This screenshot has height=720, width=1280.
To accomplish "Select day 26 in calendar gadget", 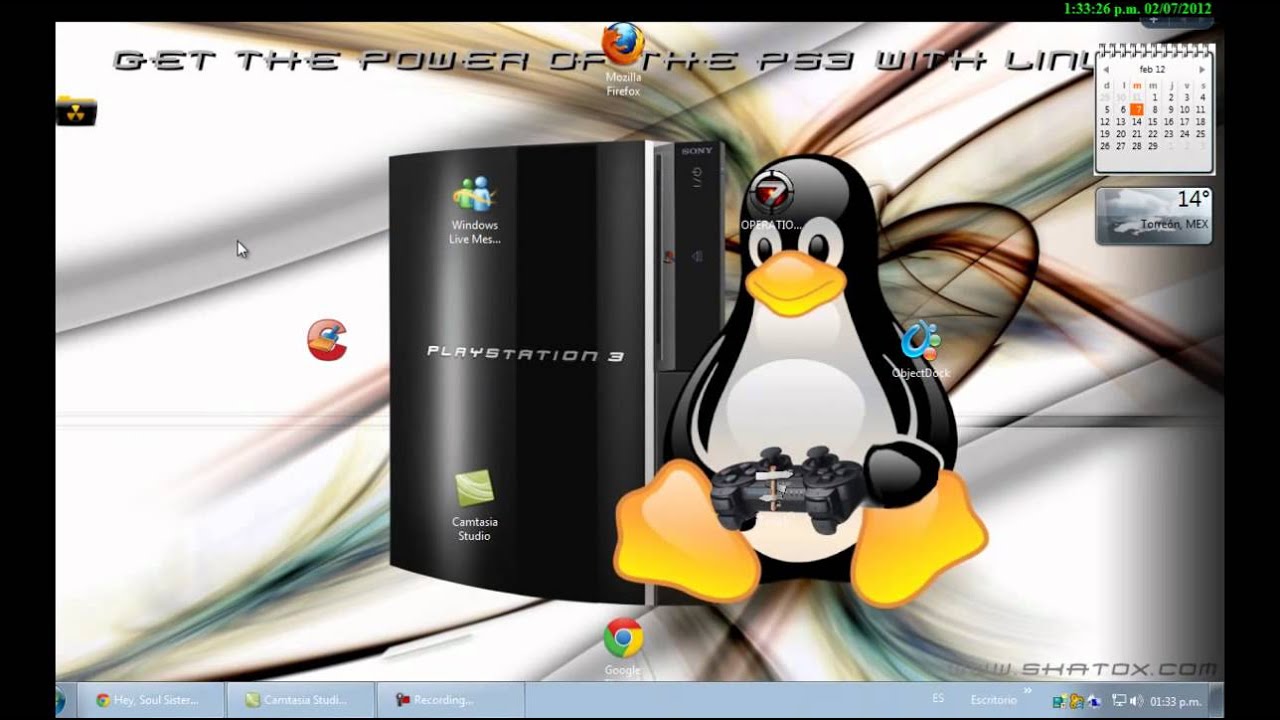I will [x=1104, y=146].
